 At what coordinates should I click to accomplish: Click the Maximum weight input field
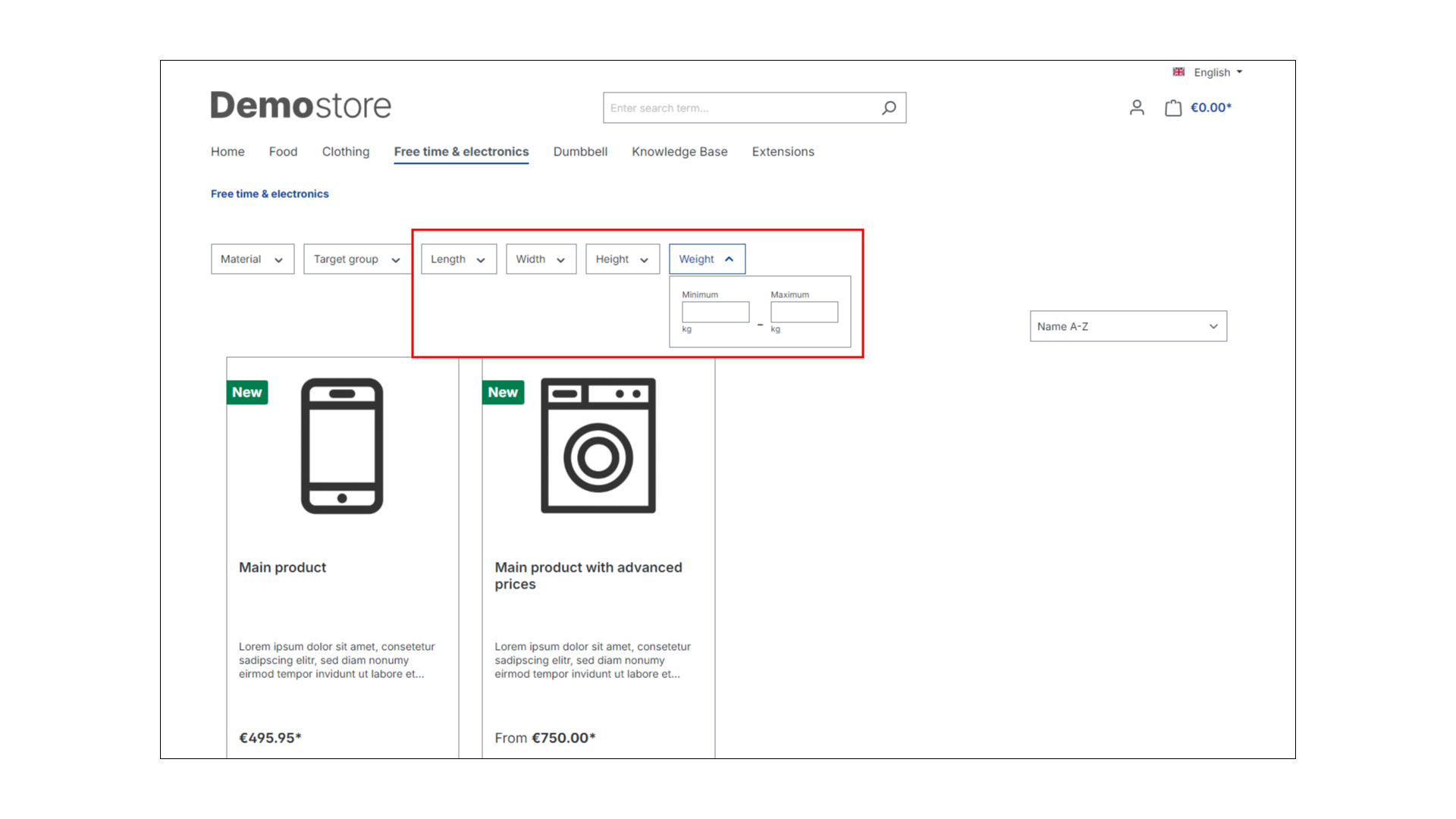(x=805, y=312)
